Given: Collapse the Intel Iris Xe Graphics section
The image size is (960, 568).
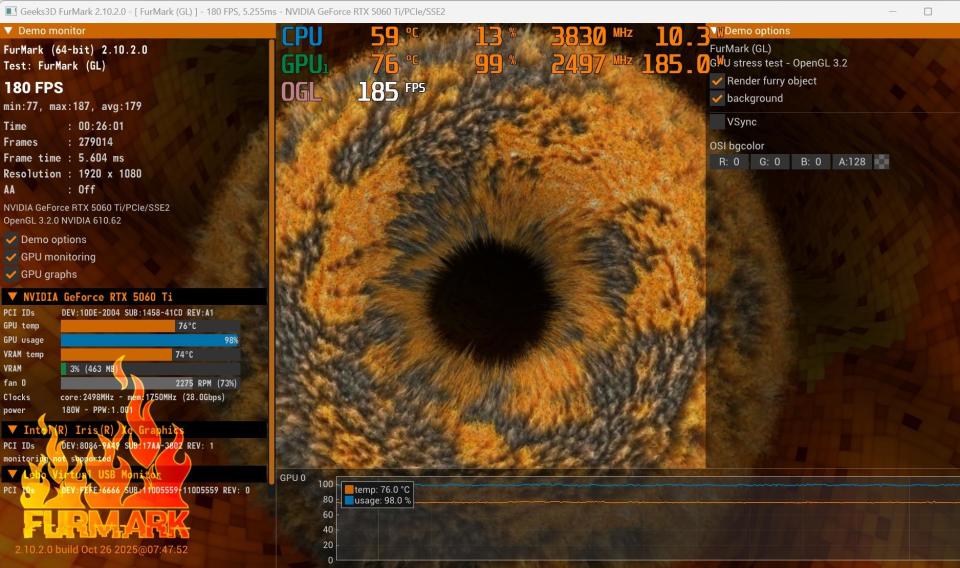Looking at the screenshot, I should pyautogui.click(x=12, y=430).
